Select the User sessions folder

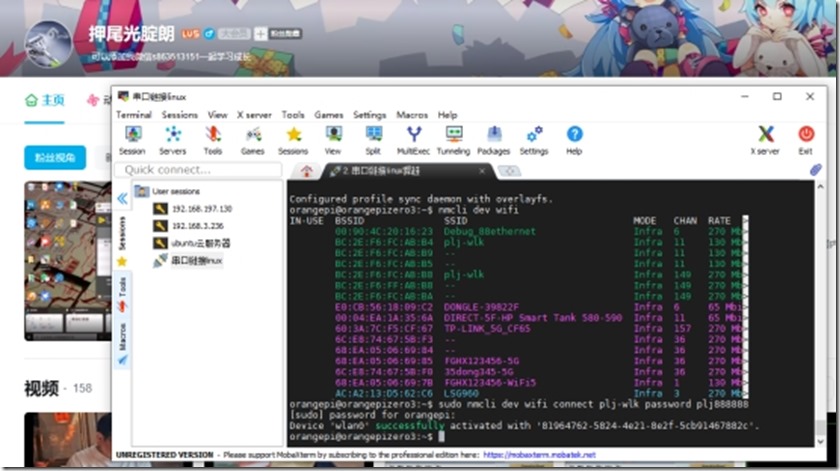coord(168,191)
